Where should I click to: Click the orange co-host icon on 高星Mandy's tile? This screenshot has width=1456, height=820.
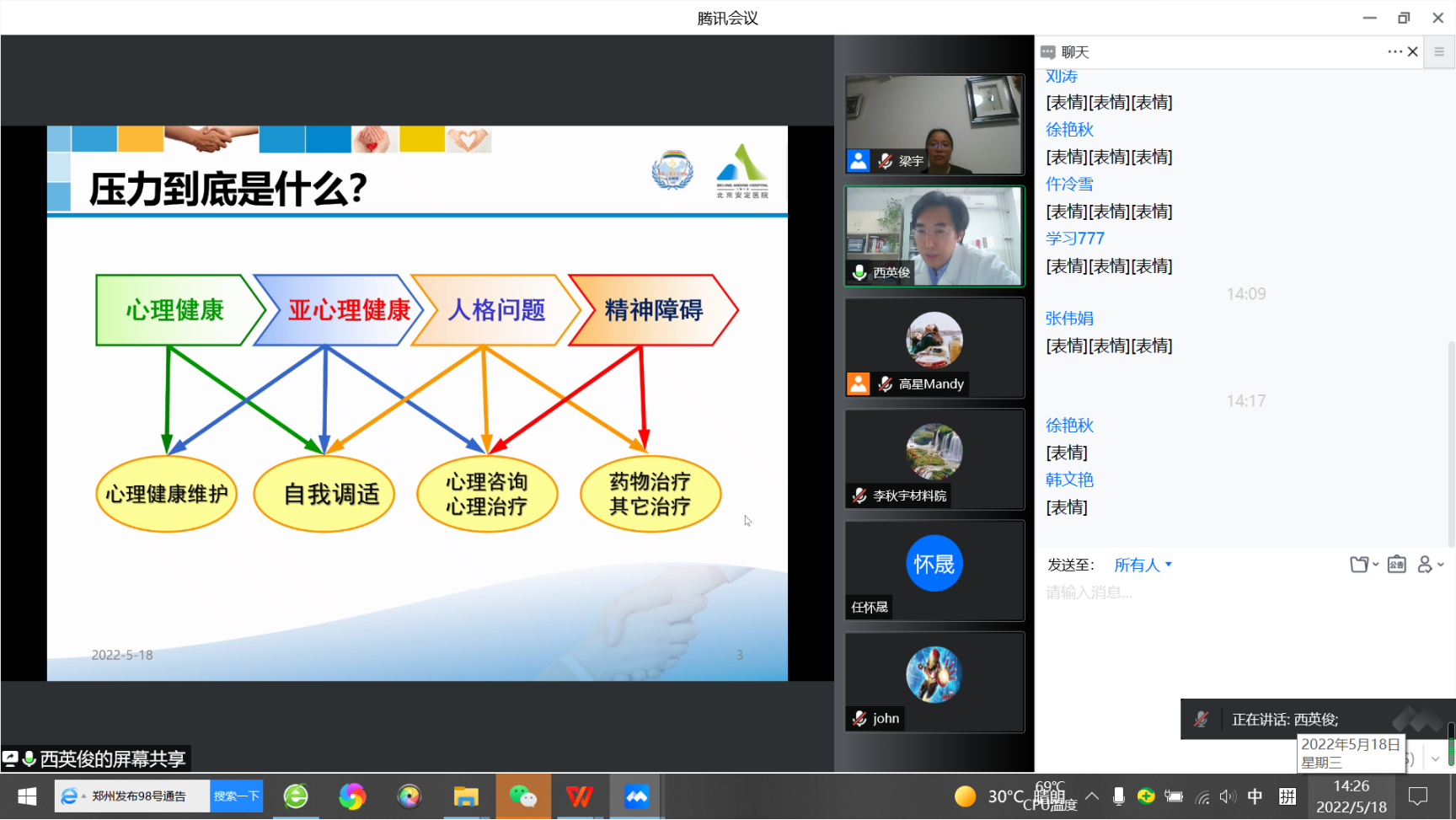pyautogui.click(x=859, y=384)
